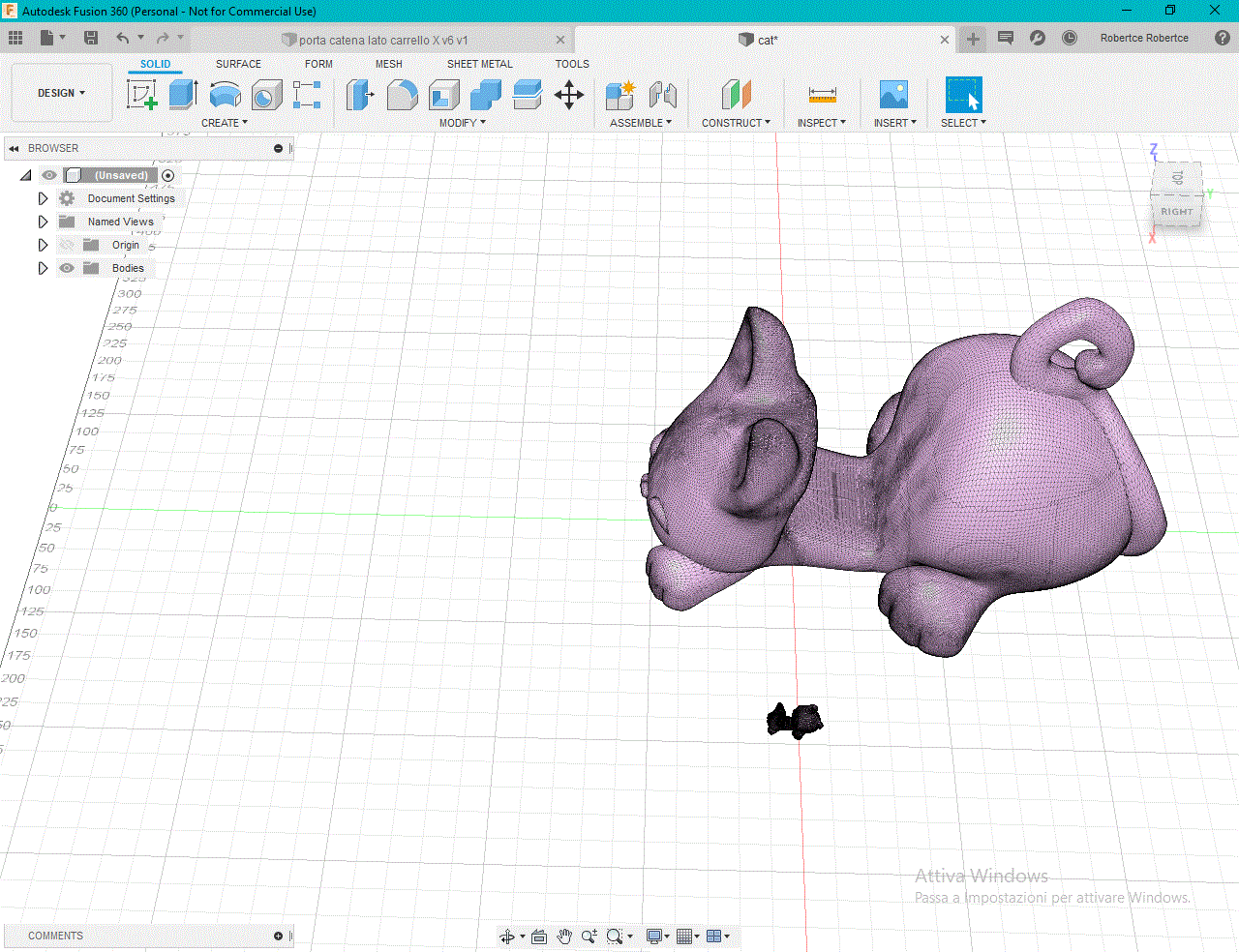Toggle visibility of the Origin folder
Image resolution: width=1239 pixels, height=952 pixels.
click(x=67, y=245)
